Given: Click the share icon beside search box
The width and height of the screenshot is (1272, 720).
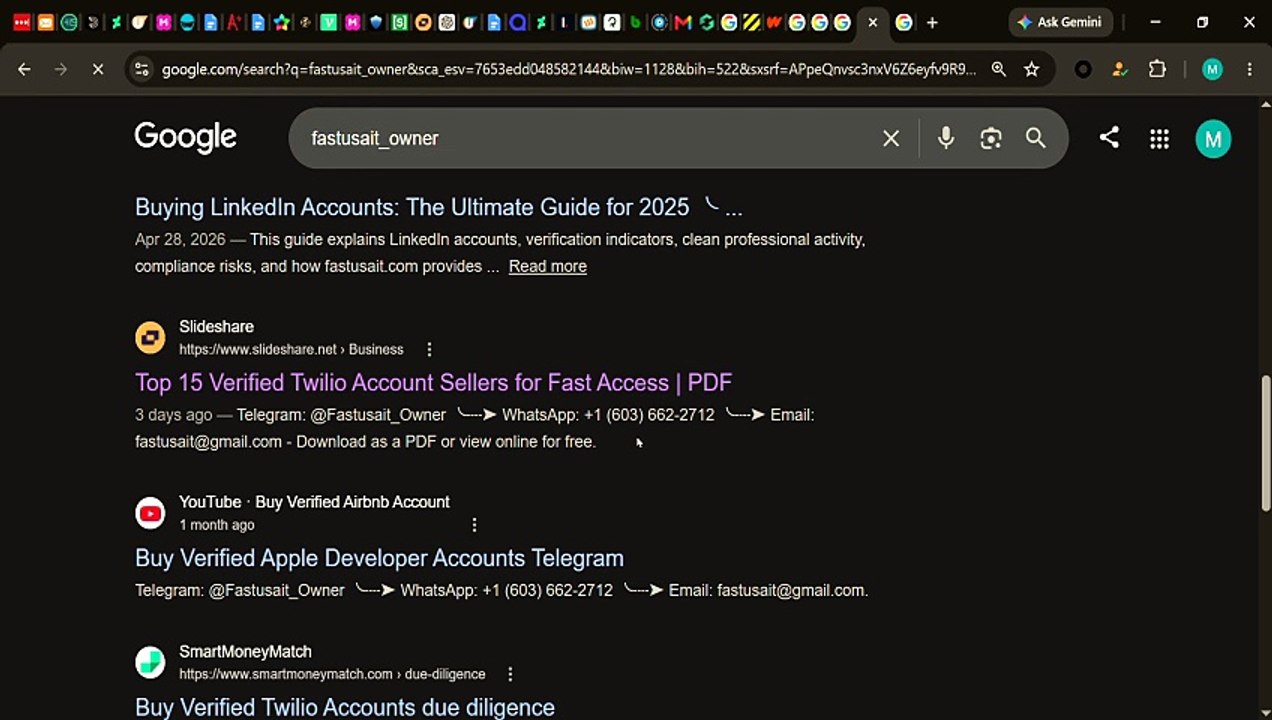Looking at the screenshot, I should tap(1109, 138).
